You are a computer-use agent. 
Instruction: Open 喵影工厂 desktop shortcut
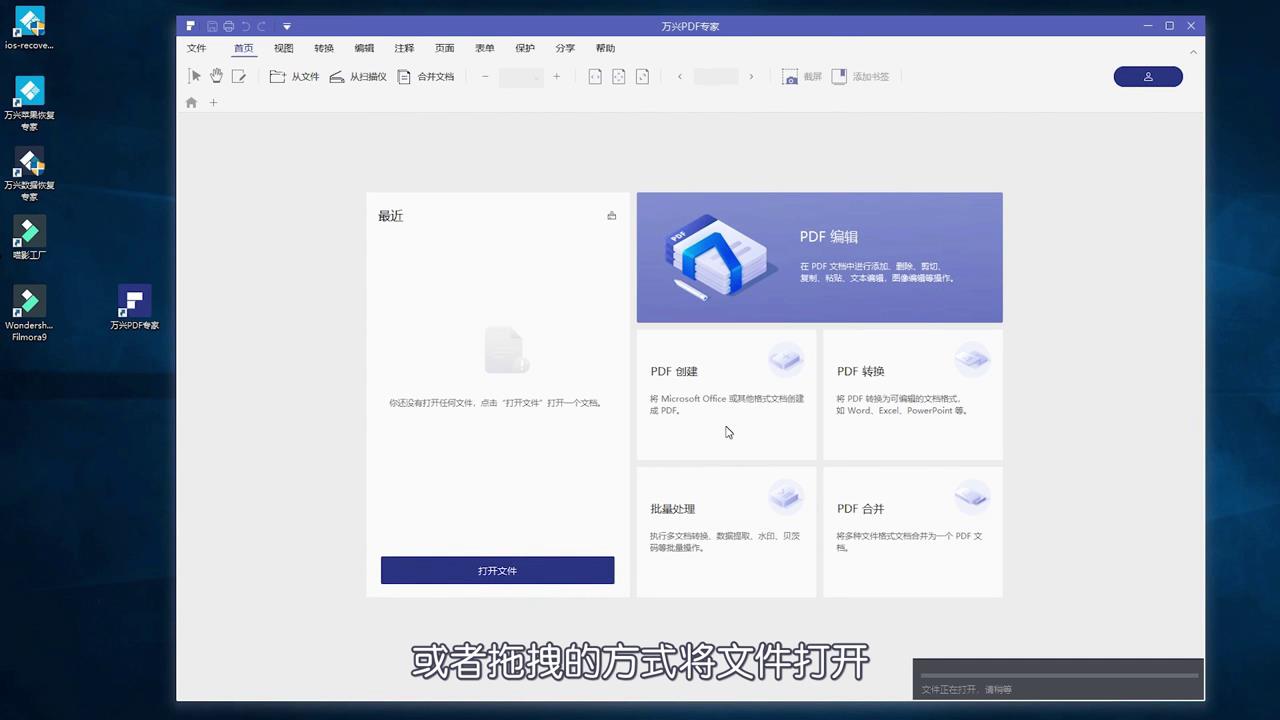click(x=29, y=238)
